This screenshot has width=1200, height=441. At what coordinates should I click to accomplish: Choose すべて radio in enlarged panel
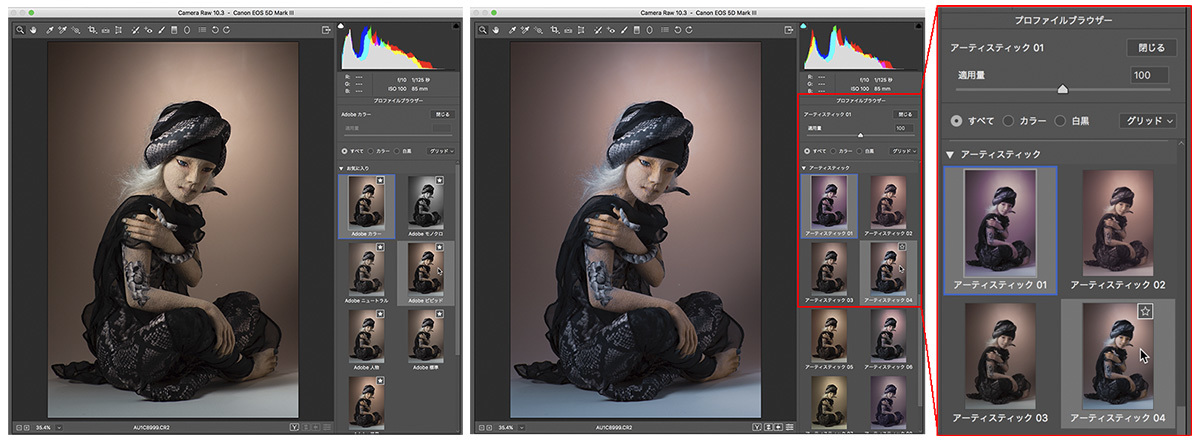pos(957,120)
